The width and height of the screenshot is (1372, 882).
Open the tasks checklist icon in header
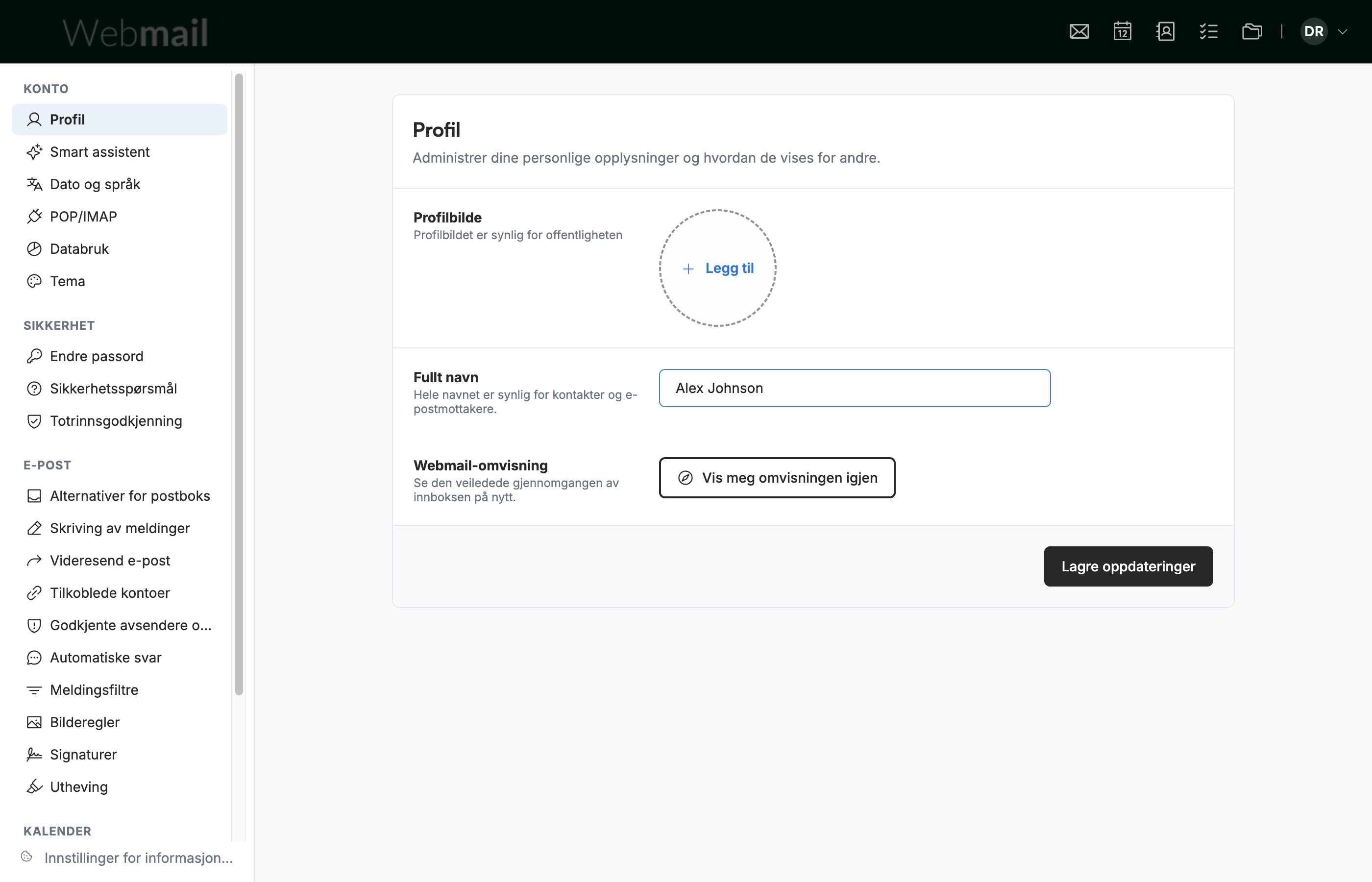click(1208, 31)
